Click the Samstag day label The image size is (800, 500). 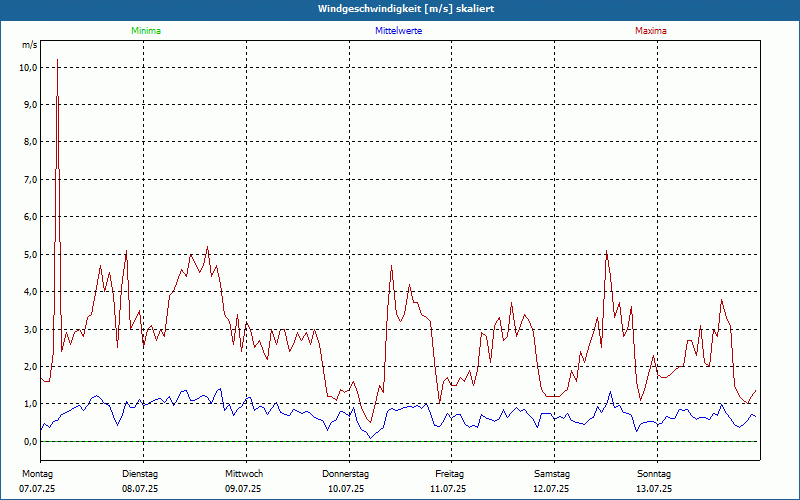(552, 474)
